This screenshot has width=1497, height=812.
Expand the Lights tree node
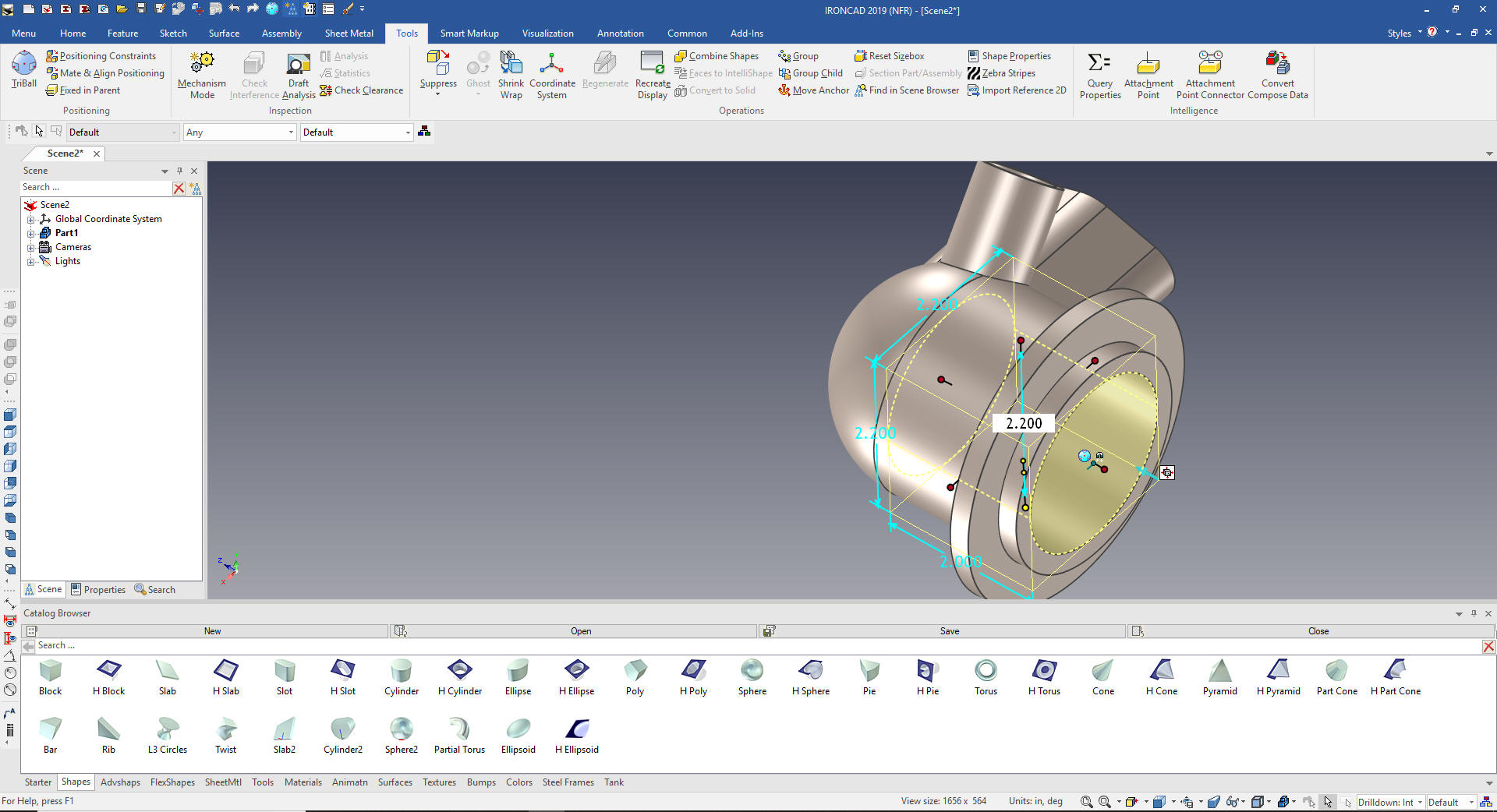pos(31,261)
